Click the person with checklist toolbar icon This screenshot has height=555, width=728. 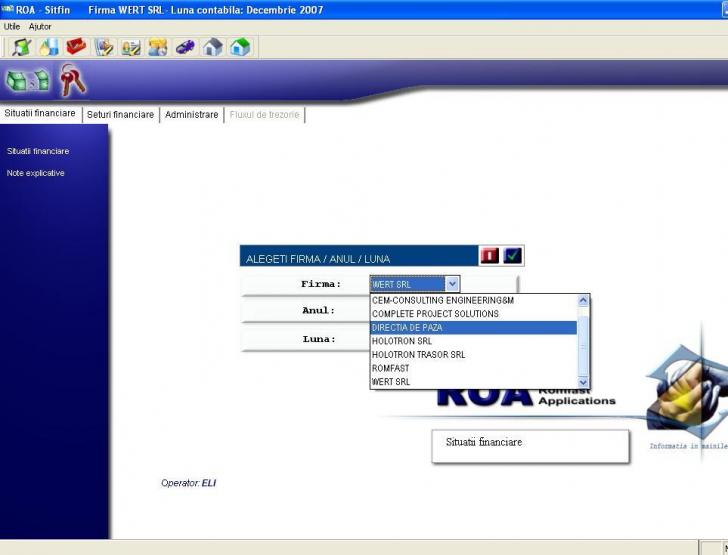(131, 47)
